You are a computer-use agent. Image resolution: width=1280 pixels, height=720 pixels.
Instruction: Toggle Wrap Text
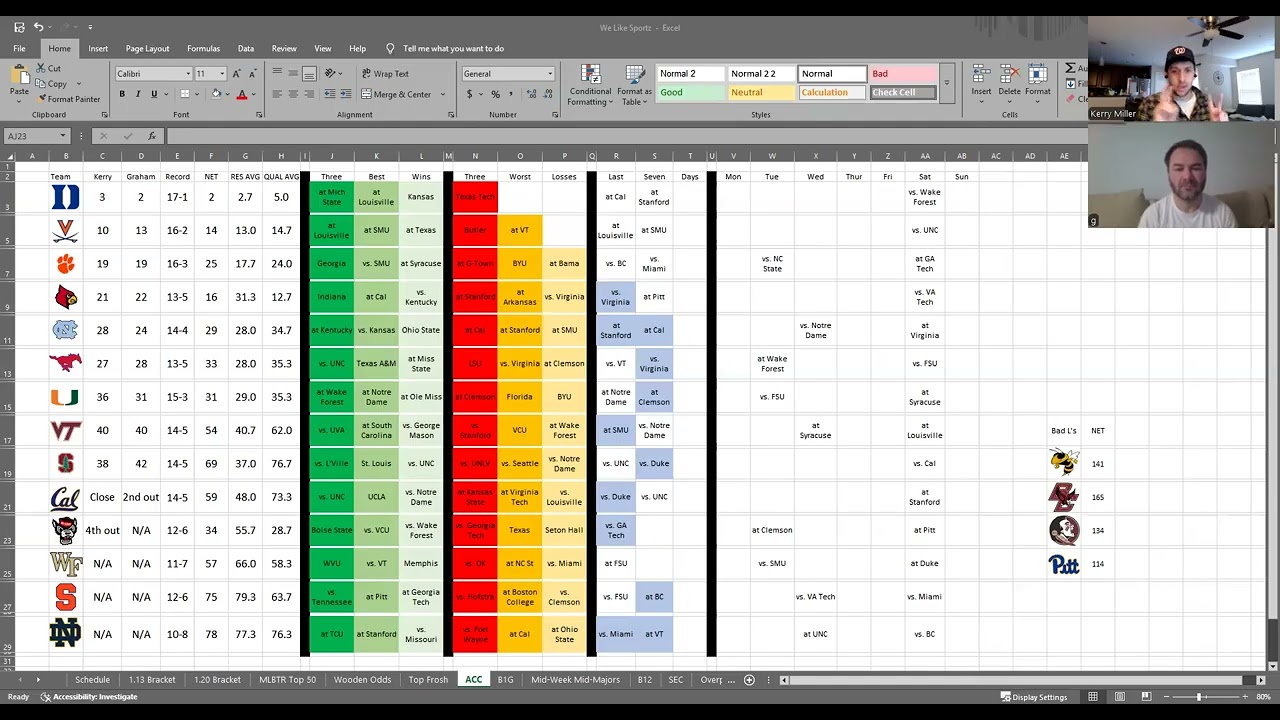(x=385, y=73)
